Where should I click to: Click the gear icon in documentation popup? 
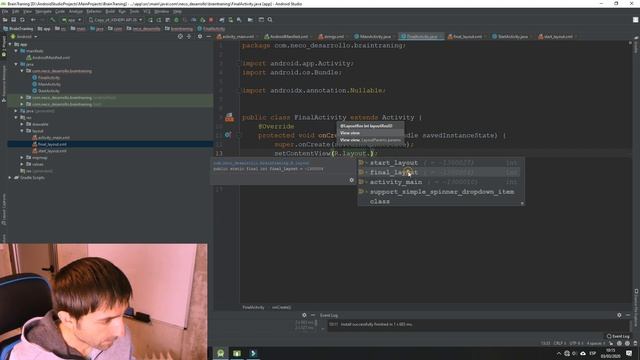[351, 180]
